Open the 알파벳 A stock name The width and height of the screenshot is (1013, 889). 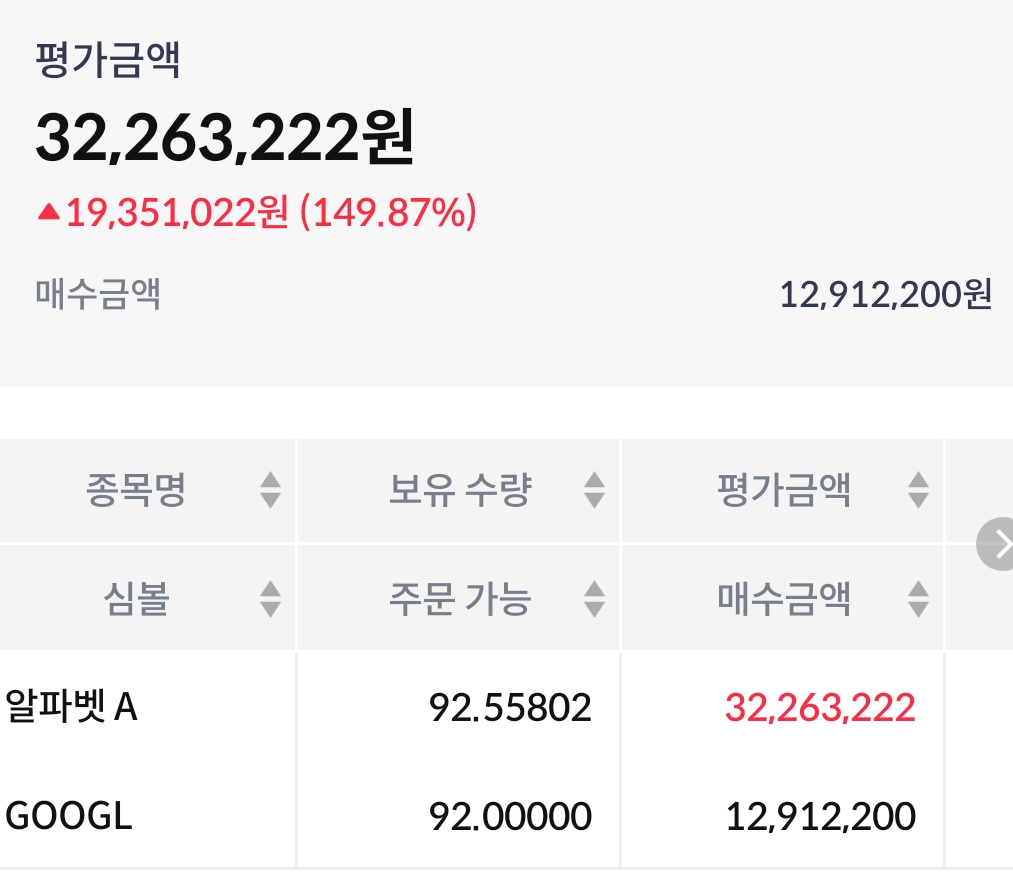click(x=72, y=708)
